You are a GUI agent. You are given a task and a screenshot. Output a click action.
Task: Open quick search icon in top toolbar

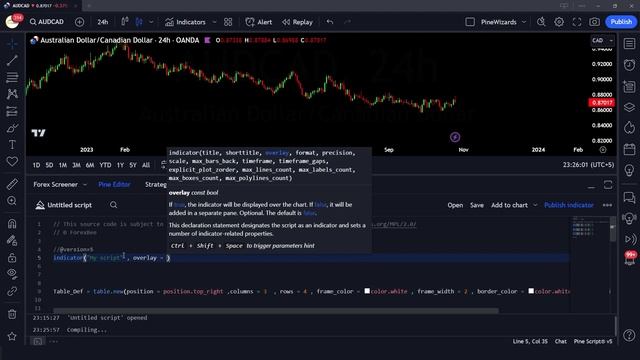(541, 22)
